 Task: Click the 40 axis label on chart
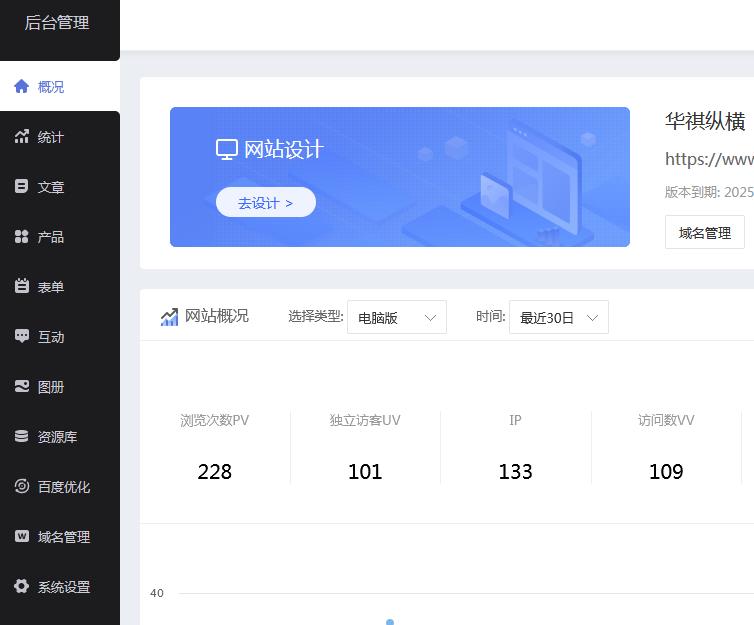[157, 593]
